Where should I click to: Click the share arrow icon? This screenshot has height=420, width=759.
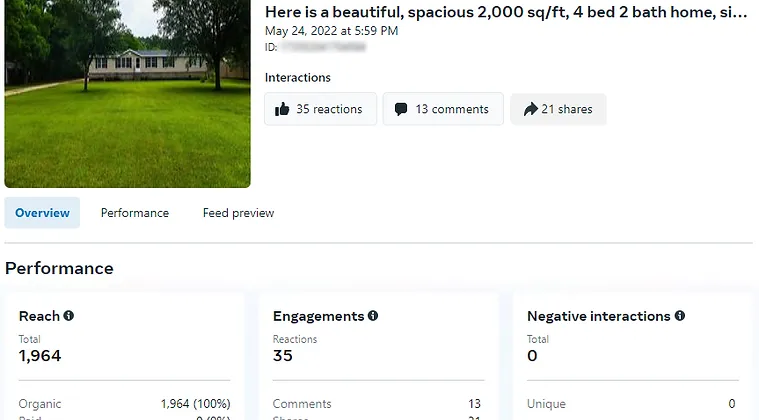pos(530,109)
